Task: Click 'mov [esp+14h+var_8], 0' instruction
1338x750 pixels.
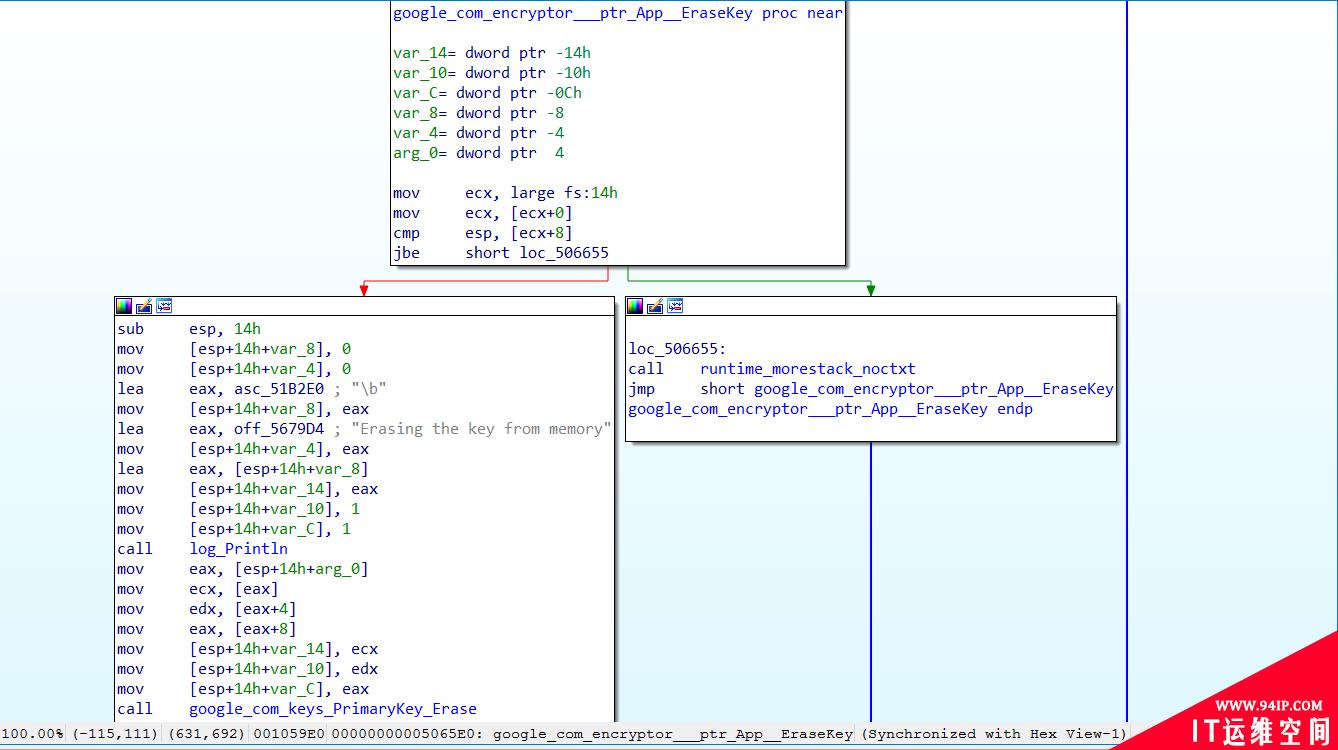Action: click(234, 349)
